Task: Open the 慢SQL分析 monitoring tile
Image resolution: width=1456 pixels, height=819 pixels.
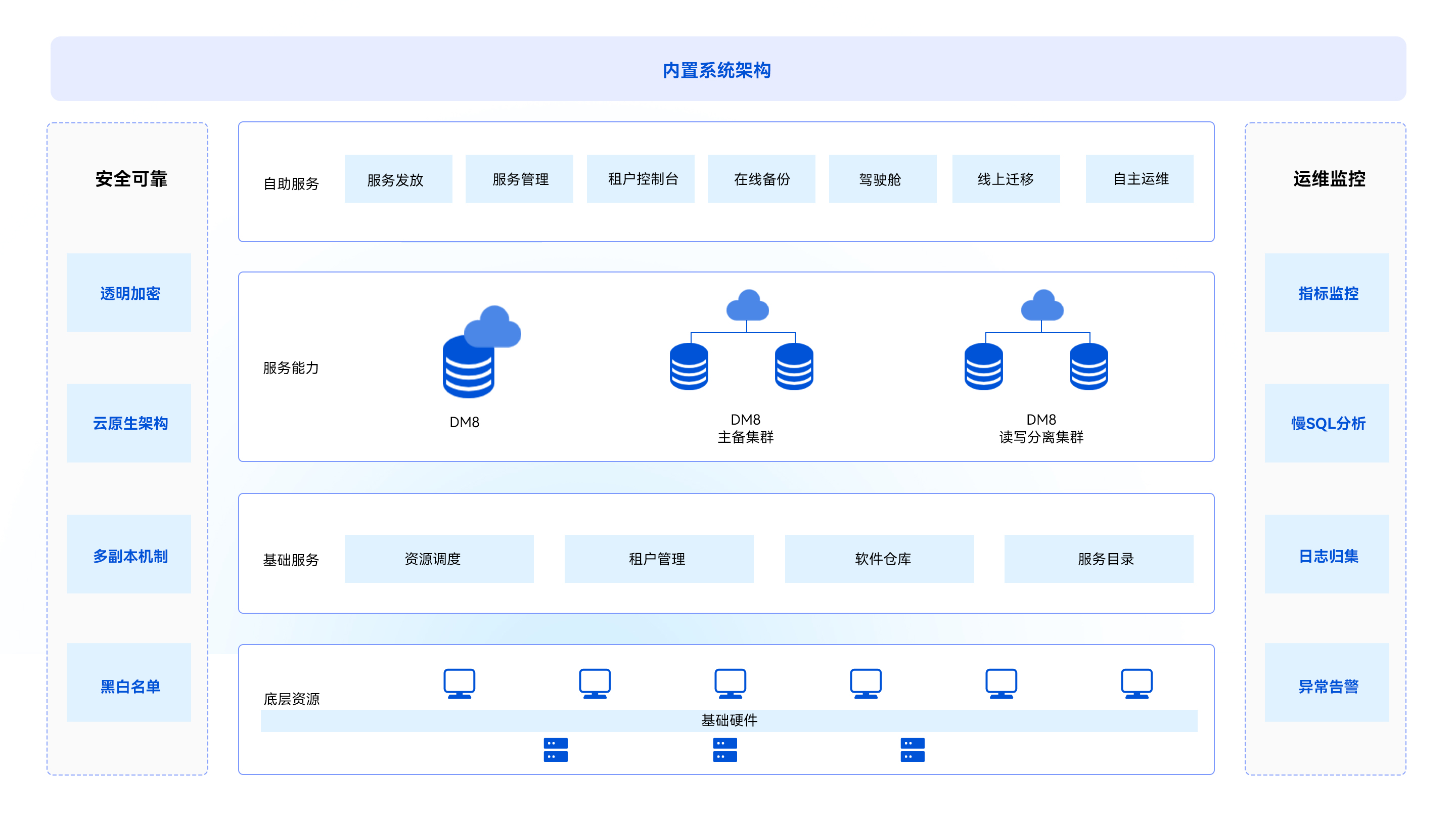Action: [1327, 423]
